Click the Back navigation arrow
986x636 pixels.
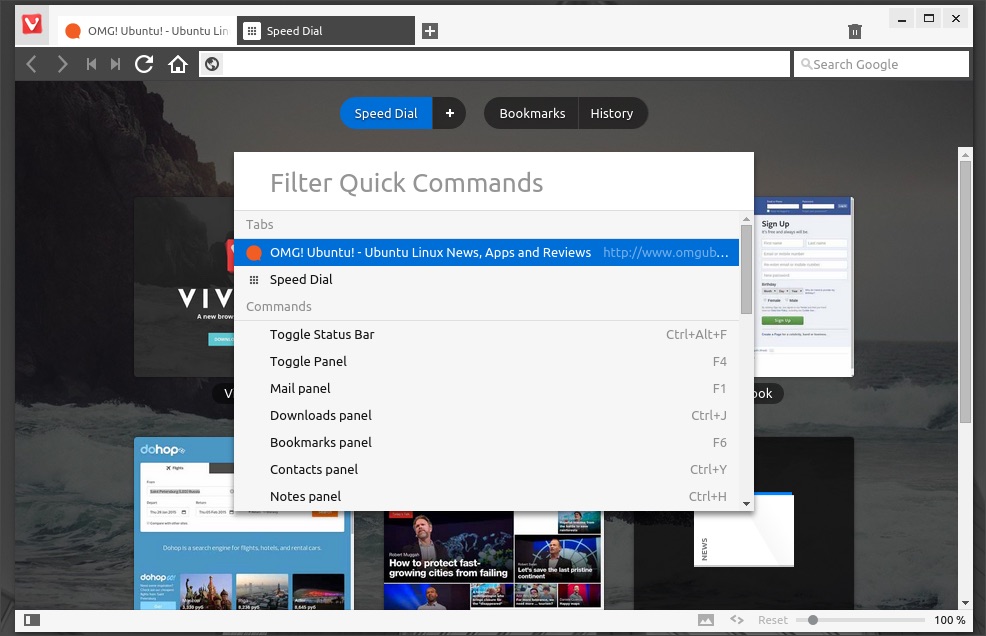31,64
